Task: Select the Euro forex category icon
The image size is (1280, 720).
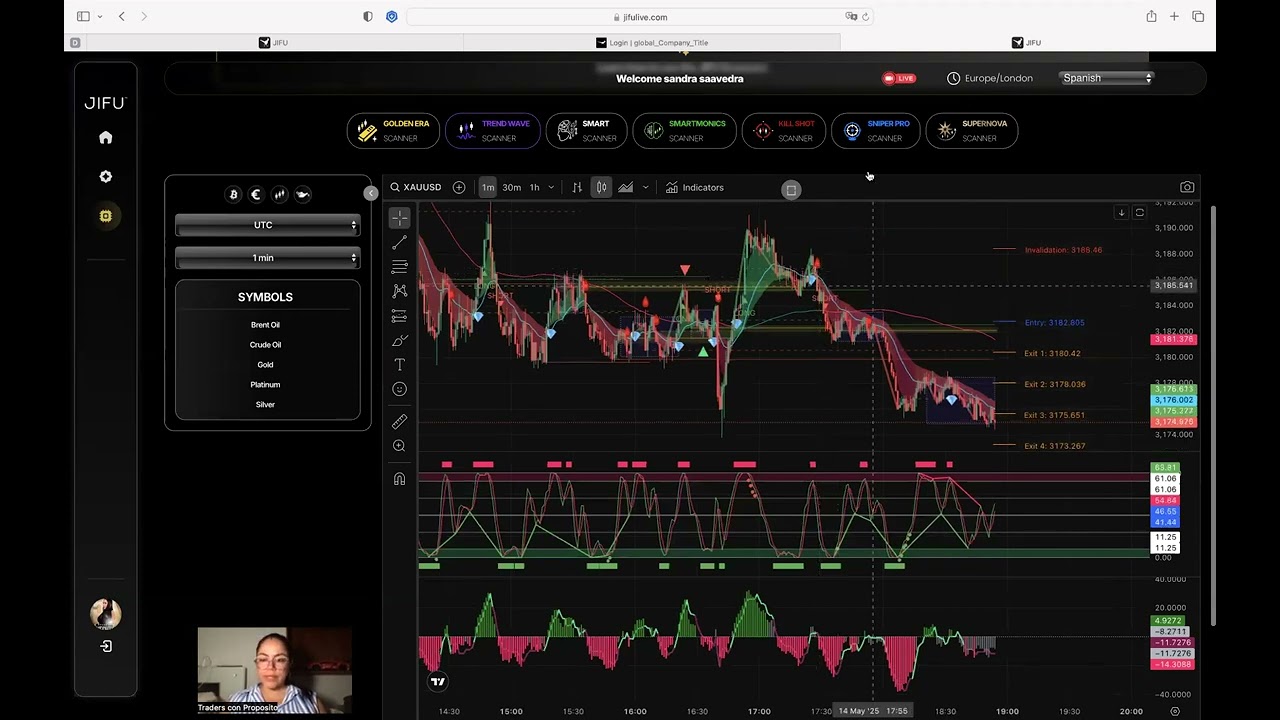Action: click(256, 195)
